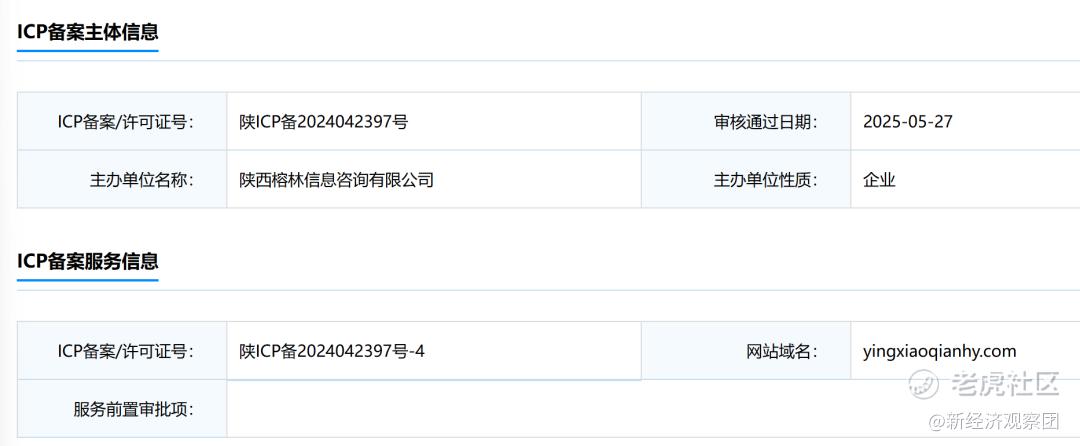Click the 老虎社区 watermark logo icon
The width and height of the screenshot is (1080, 446).
[x=924, y=384]
